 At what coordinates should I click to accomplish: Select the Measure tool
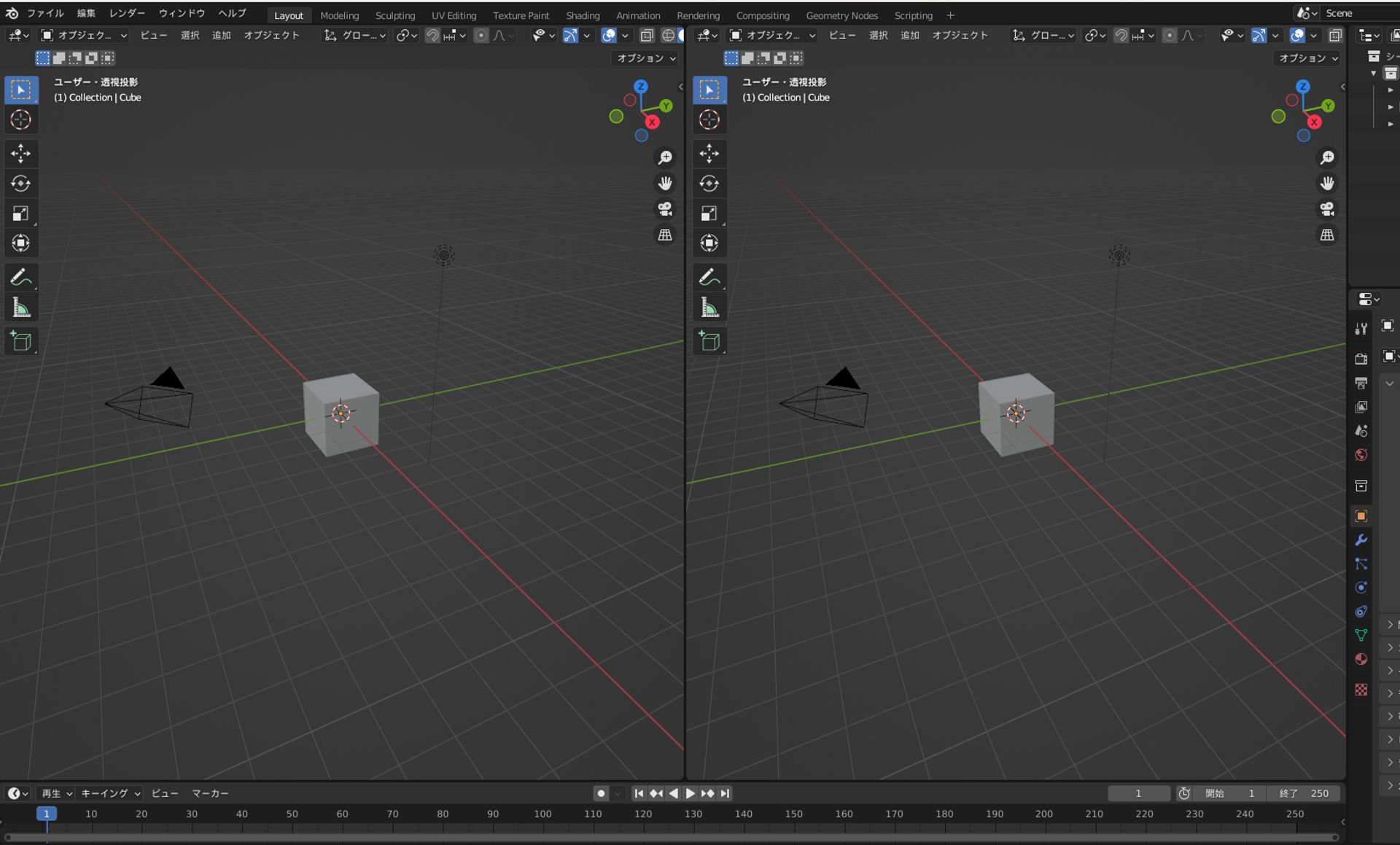(x=21, y=307)
